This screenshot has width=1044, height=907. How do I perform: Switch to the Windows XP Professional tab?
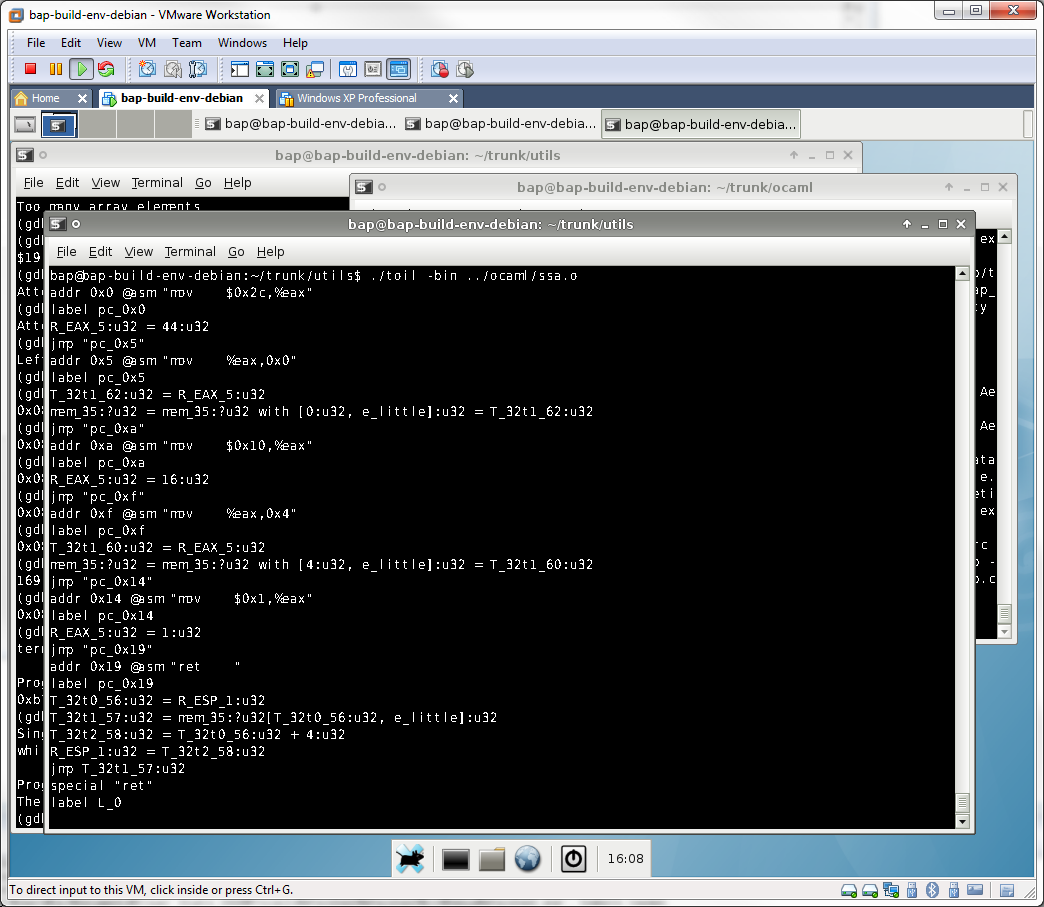(357, 98)
